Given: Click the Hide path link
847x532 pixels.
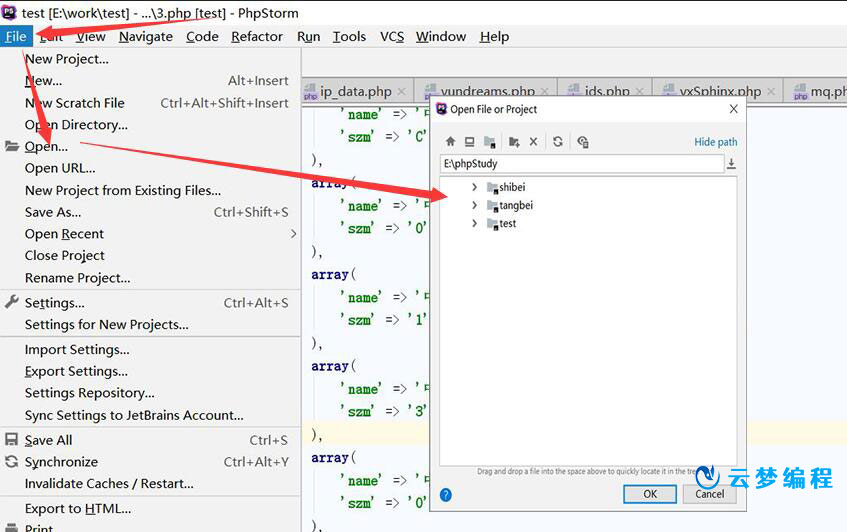Looking at the screenshot, I should coord(715,142).
